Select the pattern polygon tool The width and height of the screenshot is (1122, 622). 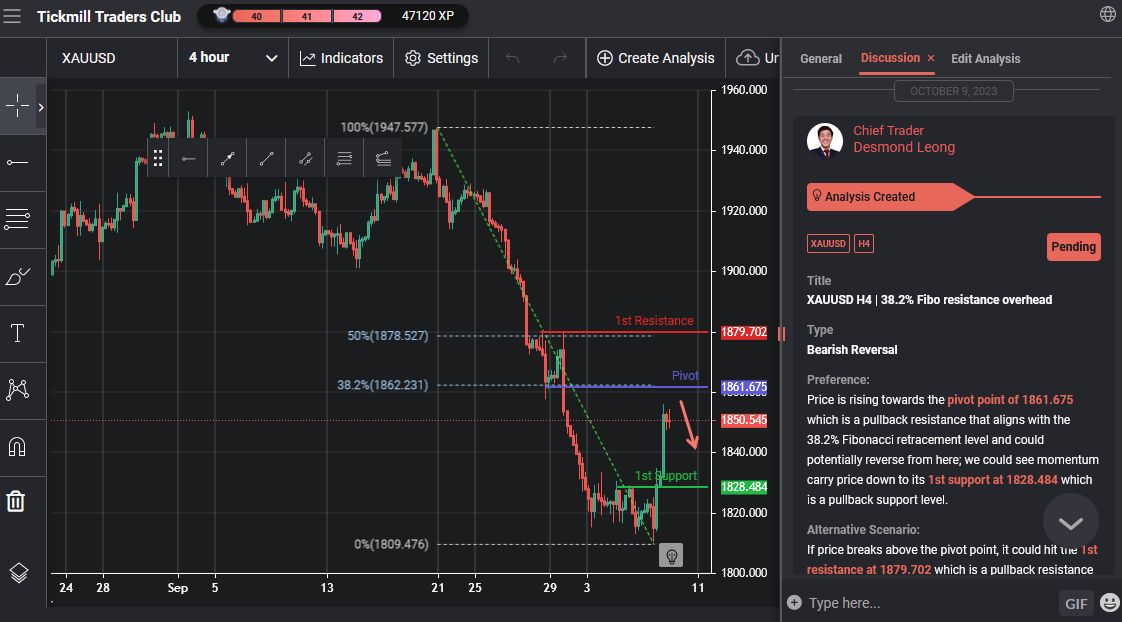coord(17,389)
